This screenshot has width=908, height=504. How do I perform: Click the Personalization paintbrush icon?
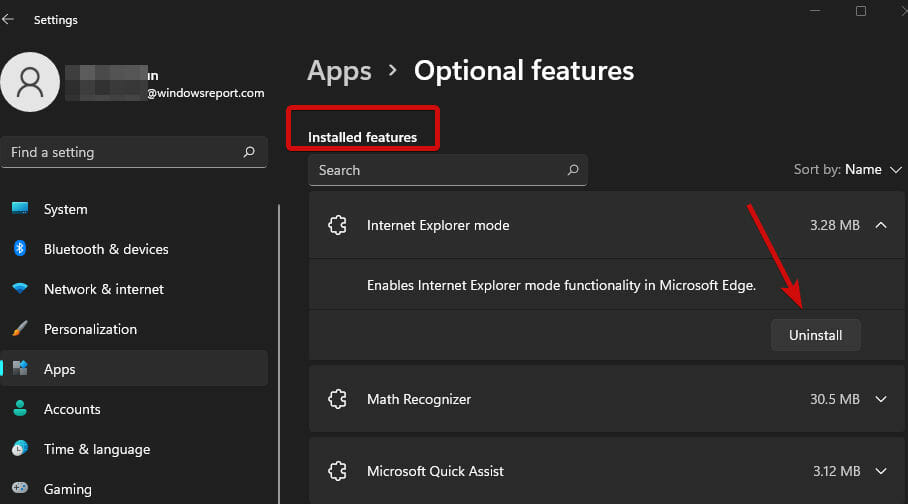[x=20, y=328]
